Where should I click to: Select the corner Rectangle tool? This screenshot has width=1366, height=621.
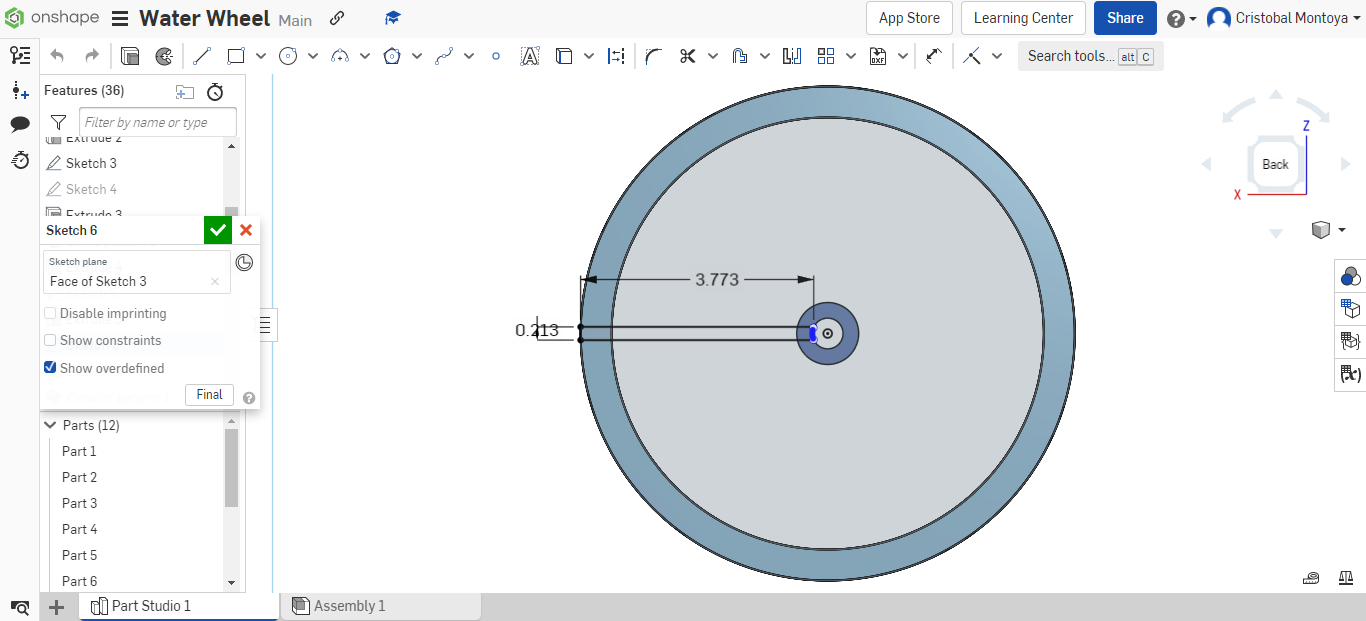point(236,56)
